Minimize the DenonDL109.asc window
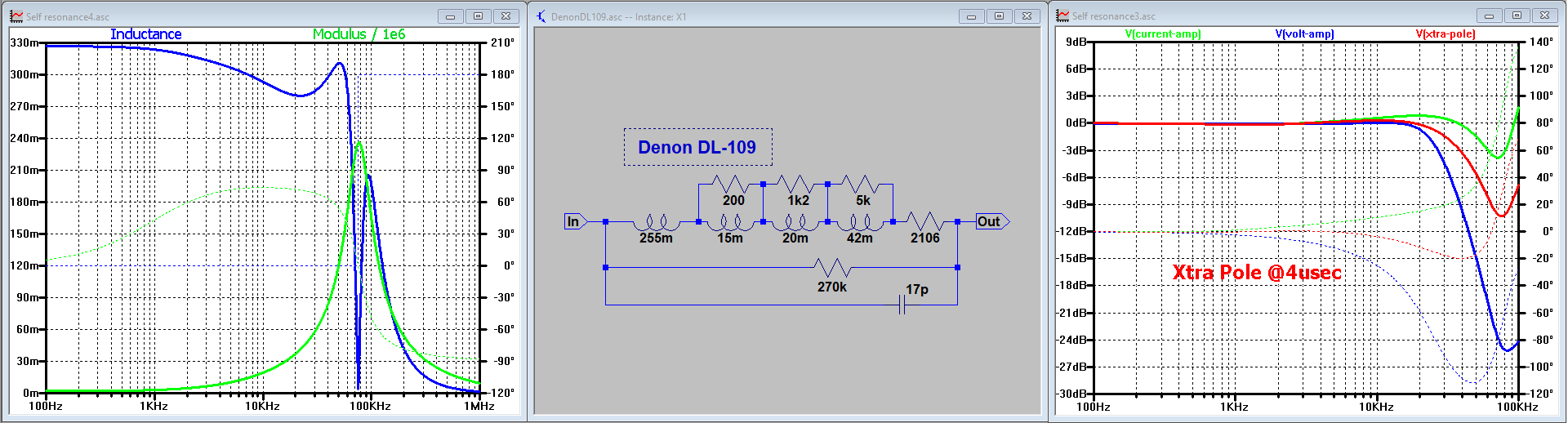The height and width of the screenshot is (423, 1568). click(971, 16)
